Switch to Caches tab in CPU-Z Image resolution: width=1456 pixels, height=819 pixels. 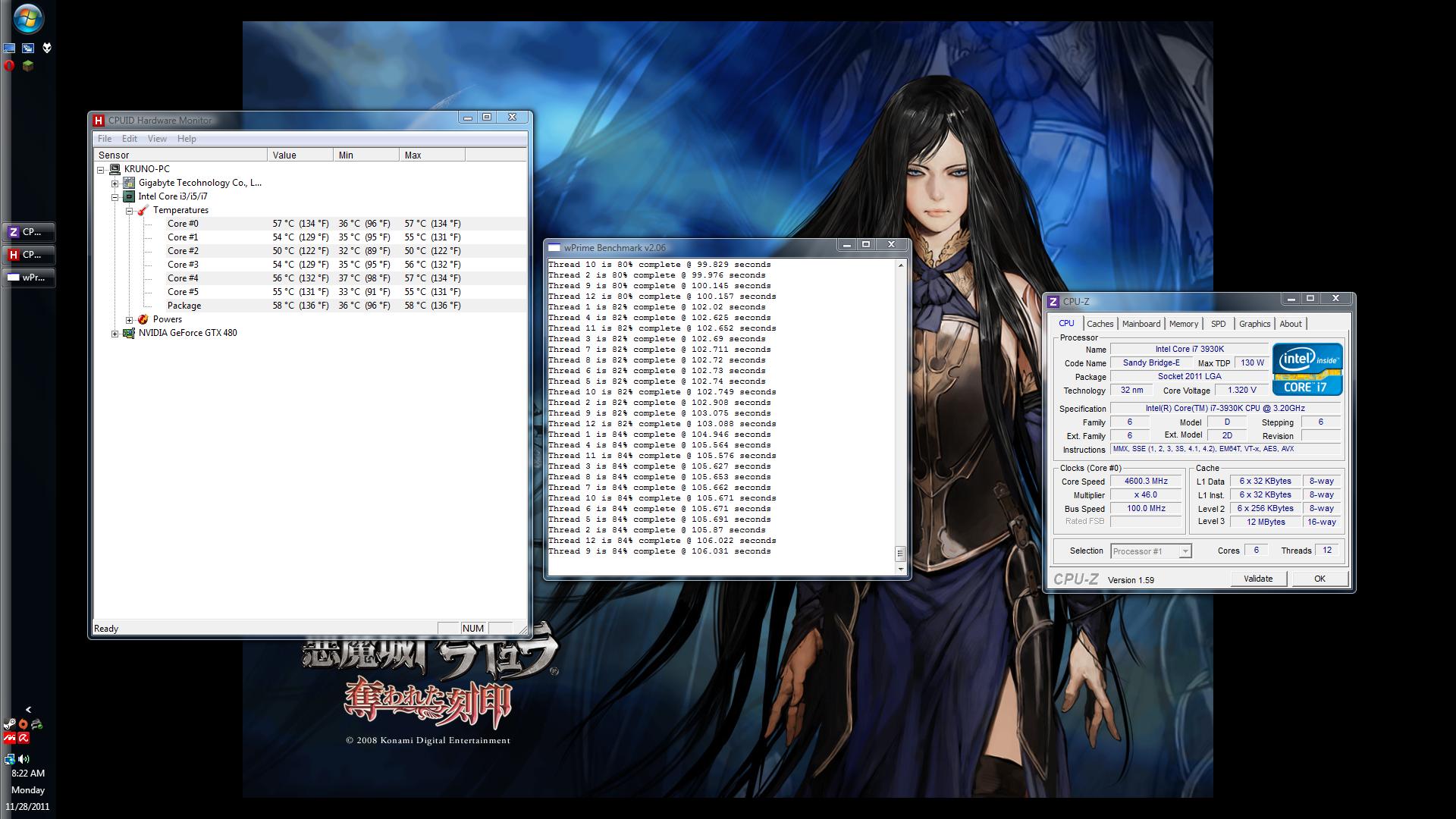coord(1100,324)
